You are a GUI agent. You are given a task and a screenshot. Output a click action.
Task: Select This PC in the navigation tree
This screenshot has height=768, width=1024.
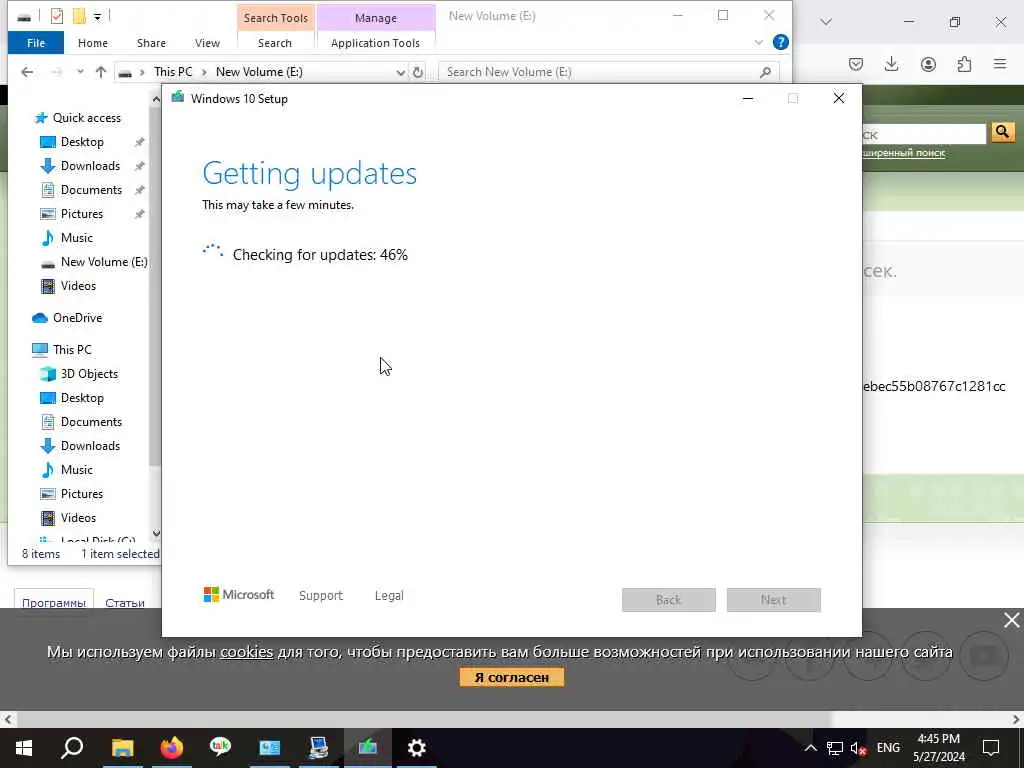[x=72, y=349]
